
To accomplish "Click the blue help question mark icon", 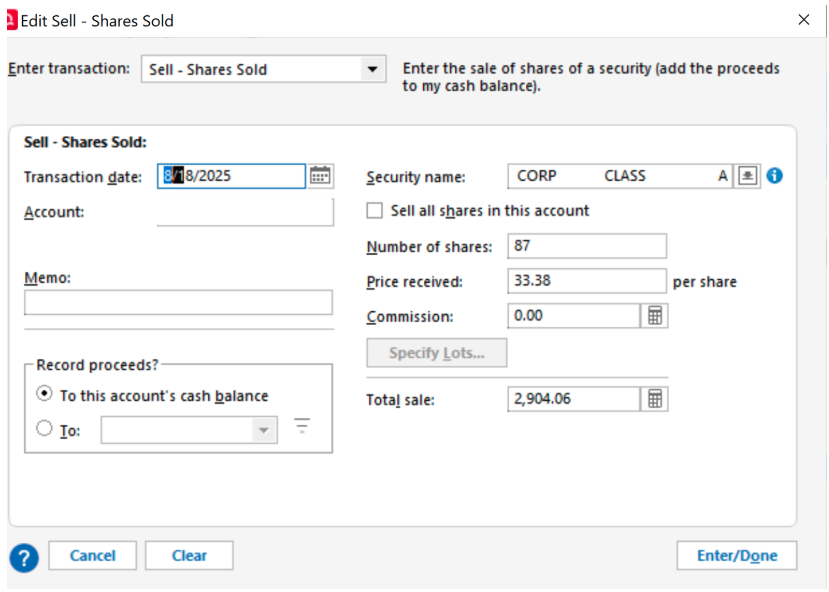I will (24, 557).
